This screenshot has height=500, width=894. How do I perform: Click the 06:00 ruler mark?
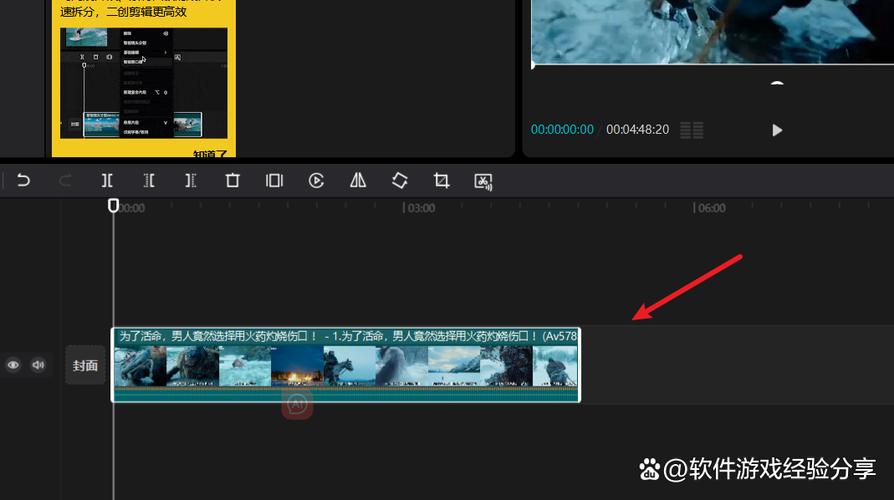(x=710, y=208)
